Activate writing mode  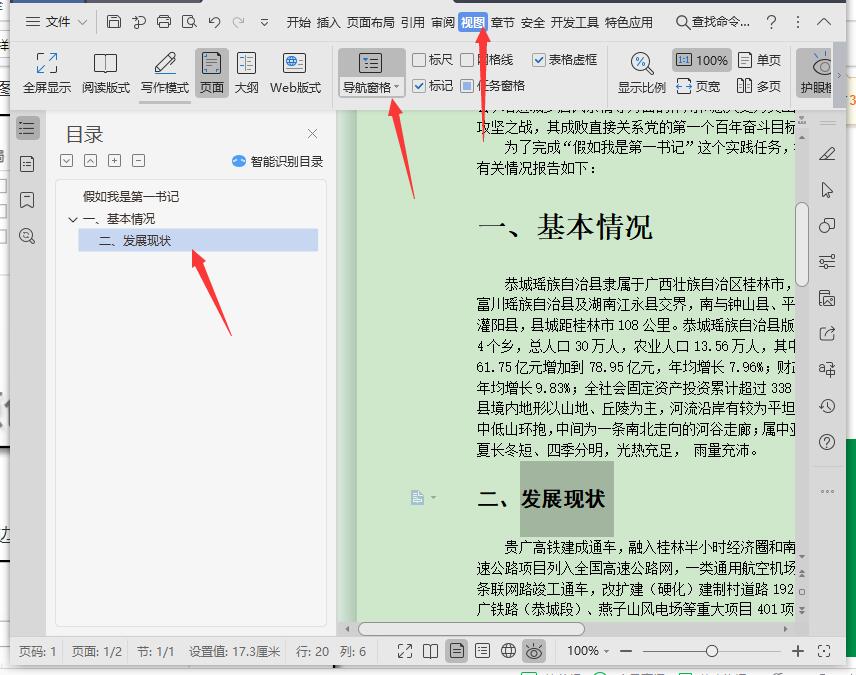[x=164, y=73]
